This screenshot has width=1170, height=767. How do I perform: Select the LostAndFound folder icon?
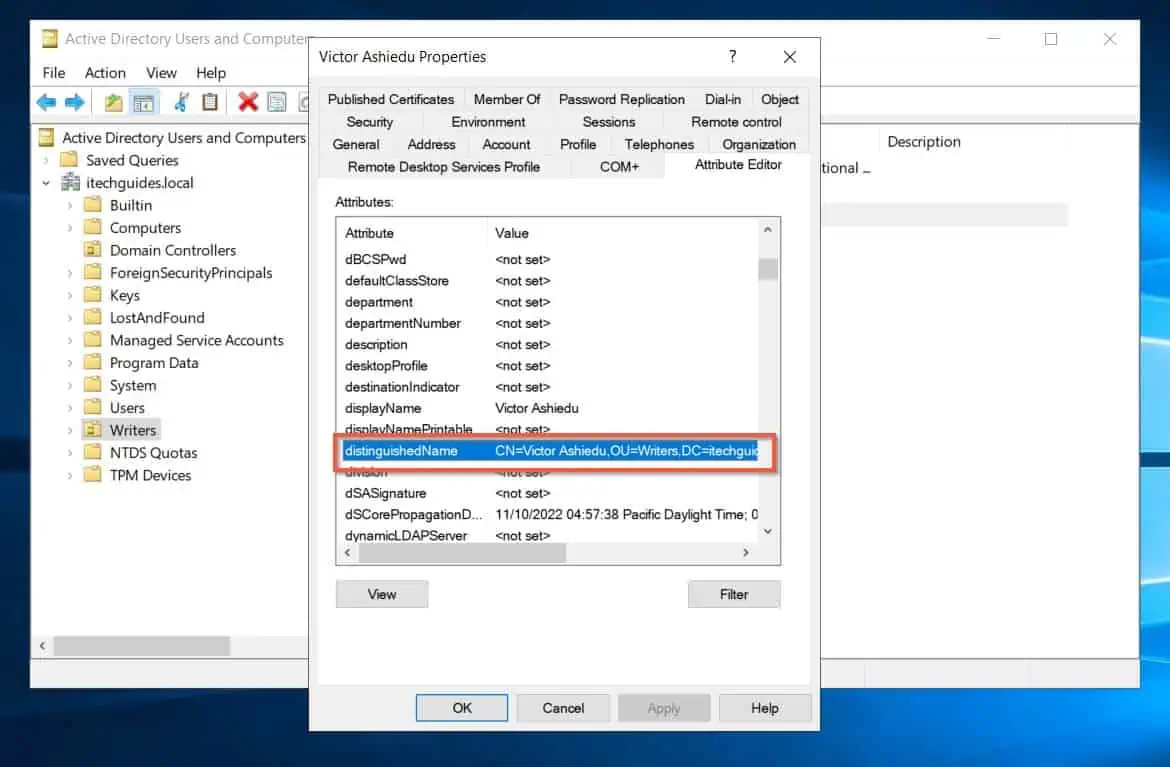[93, 317]
